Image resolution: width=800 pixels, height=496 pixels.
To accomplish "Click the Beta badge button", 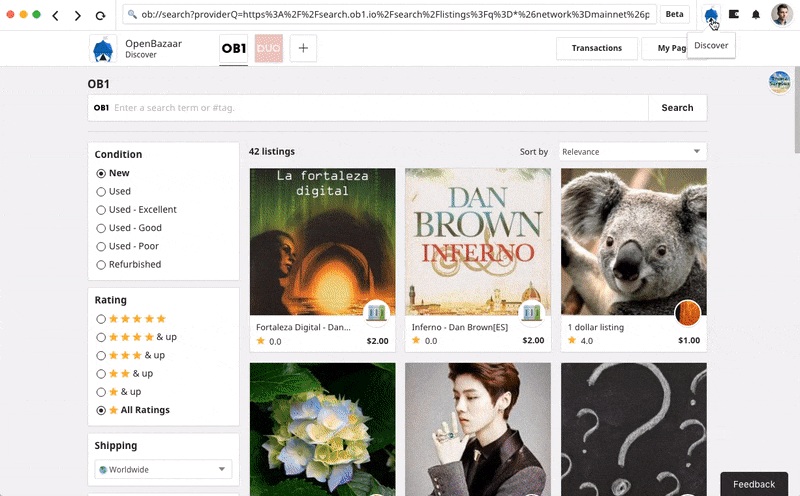I will 674,14.
